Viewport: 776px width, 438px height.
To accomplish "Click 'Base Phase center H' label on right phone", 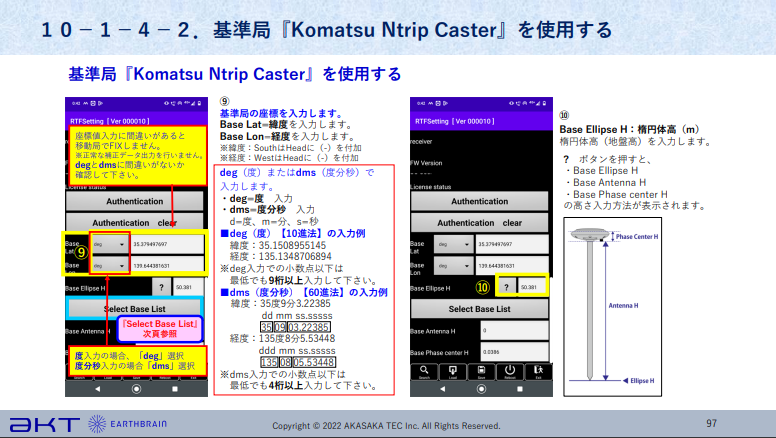I will [x=439, y=353].
